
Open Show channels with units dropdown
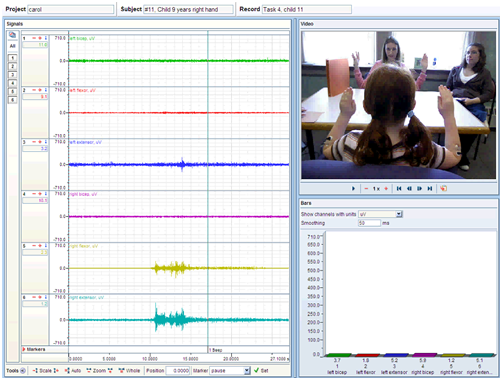pos(399,214)
